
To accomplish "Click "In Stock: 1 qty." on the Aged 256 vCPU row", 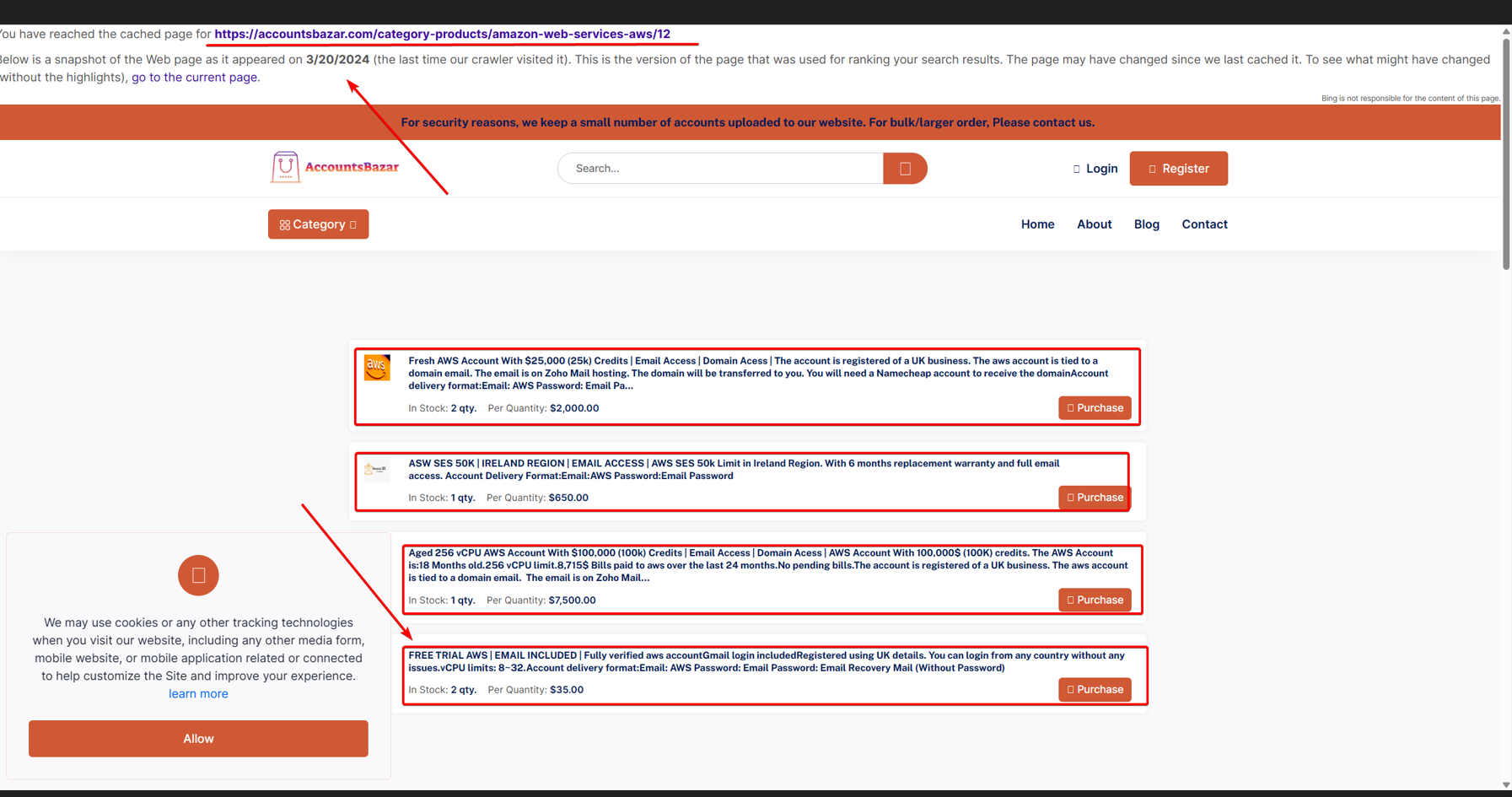I will [442, 600].
